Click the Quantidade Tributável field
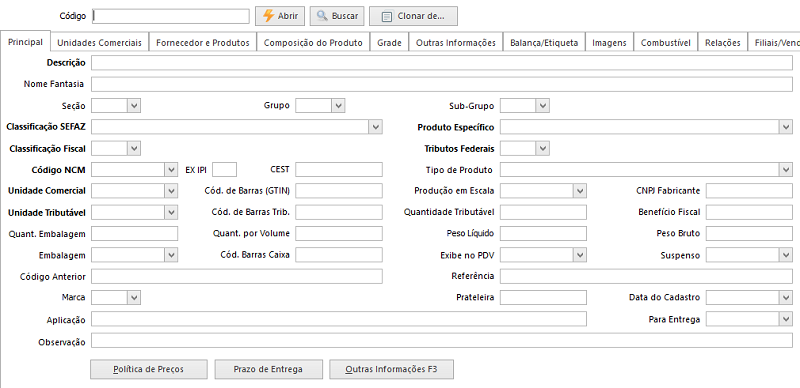 click(543, 212)
